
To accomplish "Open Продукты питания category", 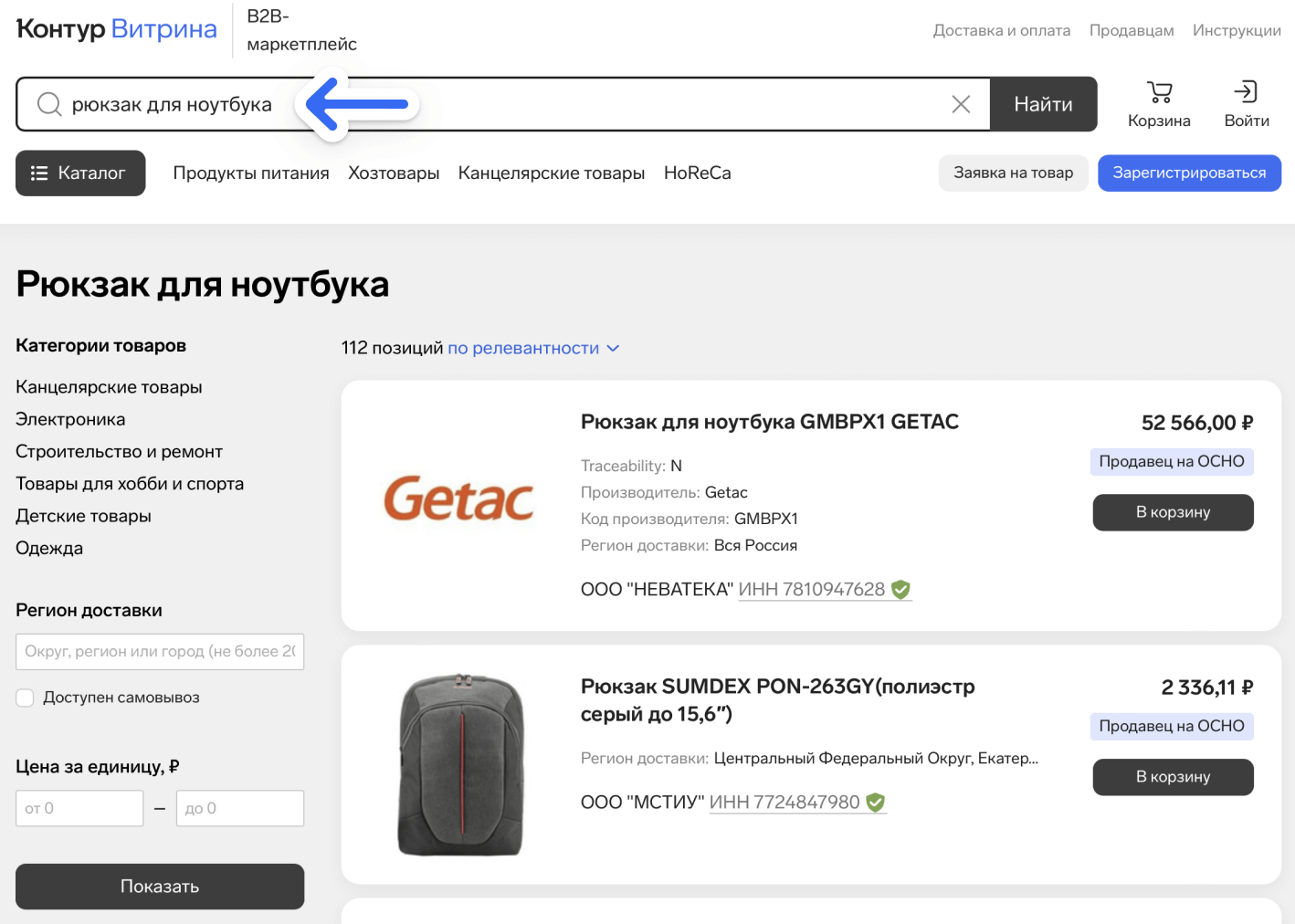I will (x=251, y=173).
